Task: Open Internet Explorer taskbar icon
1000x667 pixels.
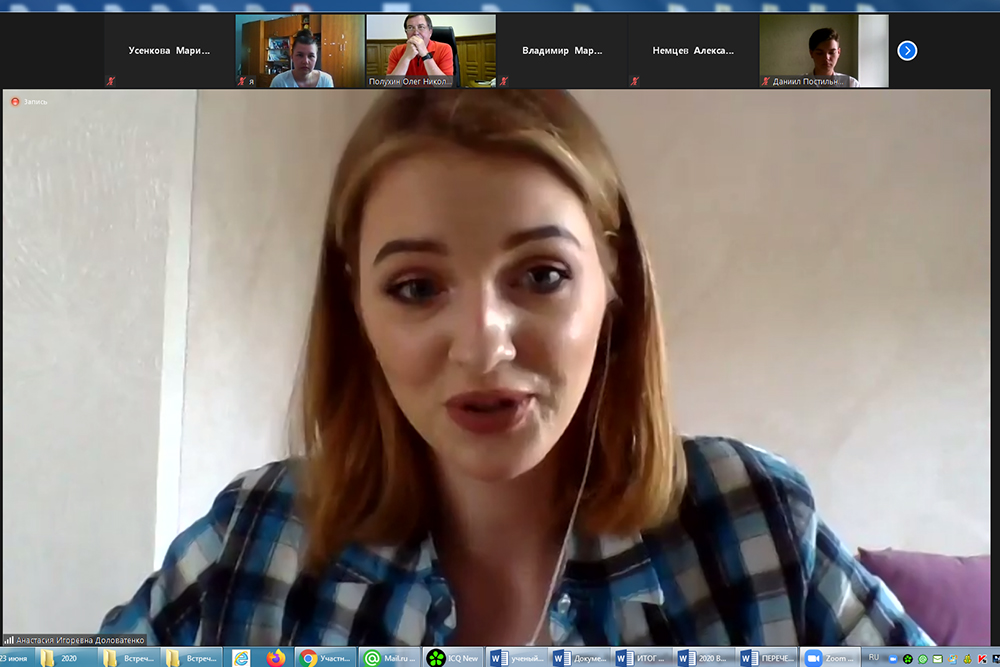Action: [241, 658]
